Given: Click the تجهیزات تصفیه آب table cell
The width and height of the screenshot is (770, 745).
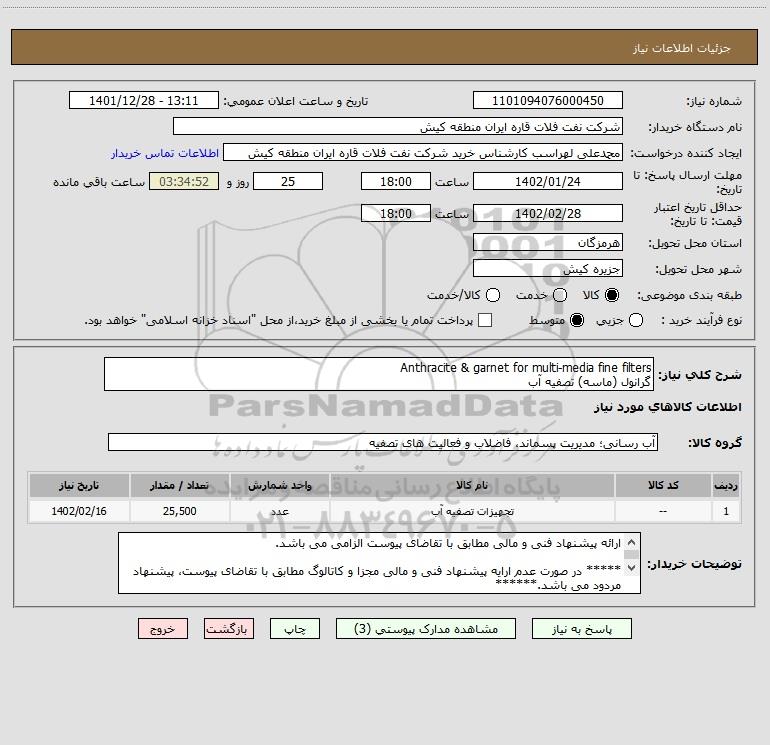Looking at the screenshot, I should 472,511.
